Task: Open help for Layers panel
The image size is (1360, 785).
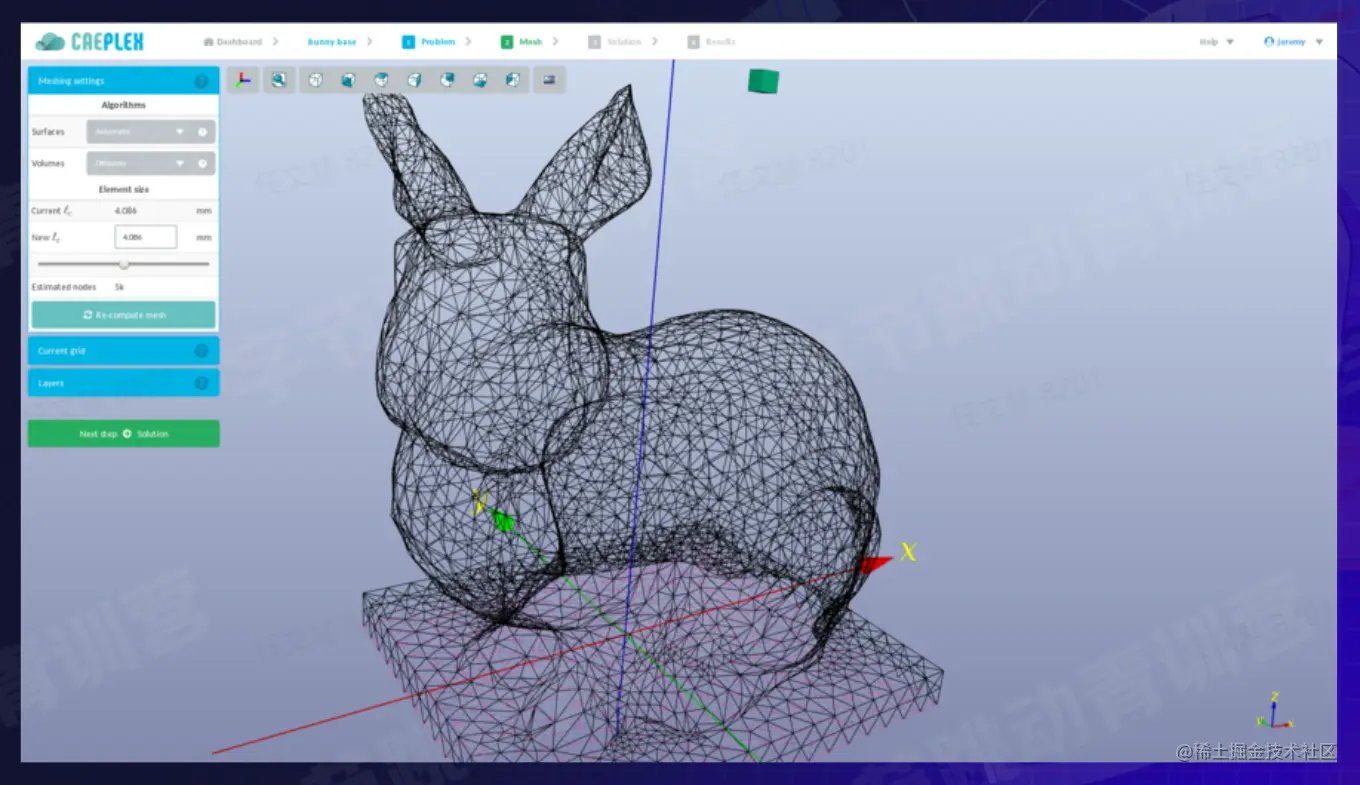Action: coord(201,383)
